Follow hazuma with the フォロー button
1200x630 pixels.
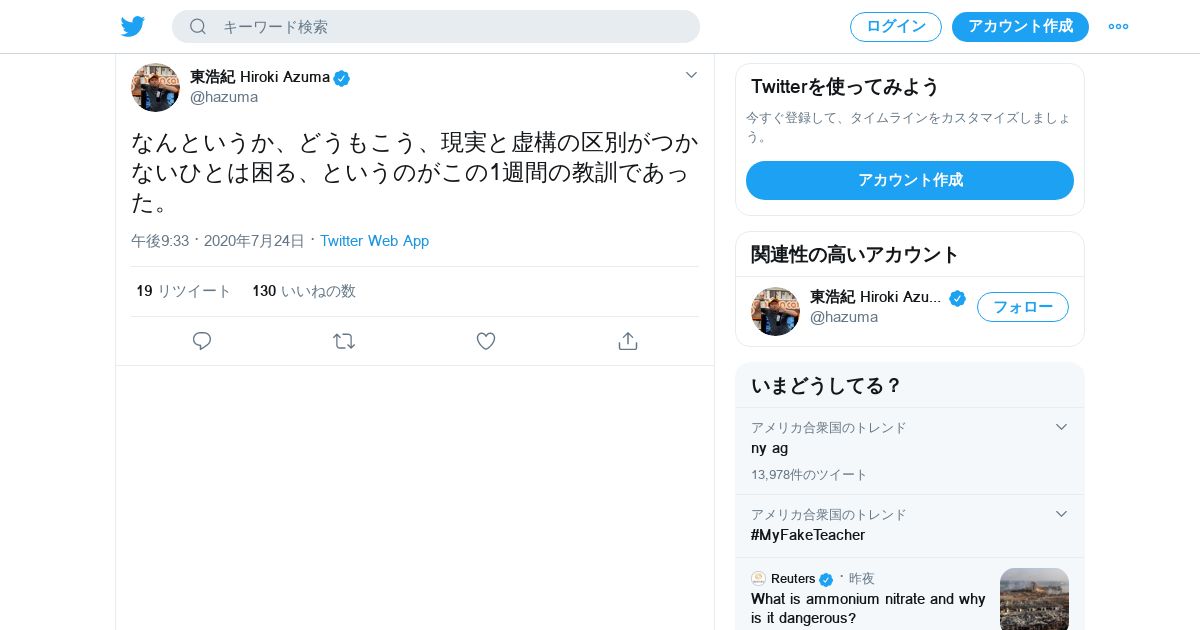point(1022,307)
